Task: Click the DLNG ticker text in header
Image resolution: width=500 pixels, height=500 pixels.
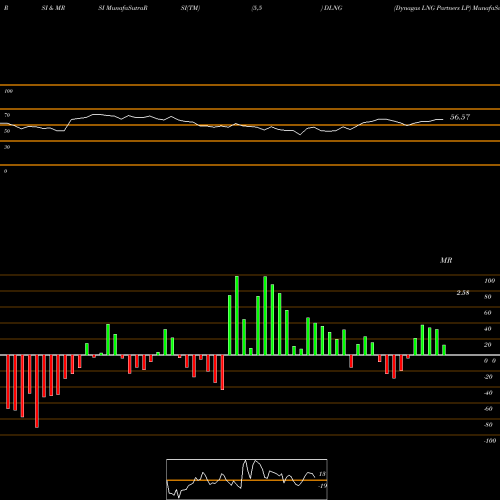Action: (x=333, y=8)
